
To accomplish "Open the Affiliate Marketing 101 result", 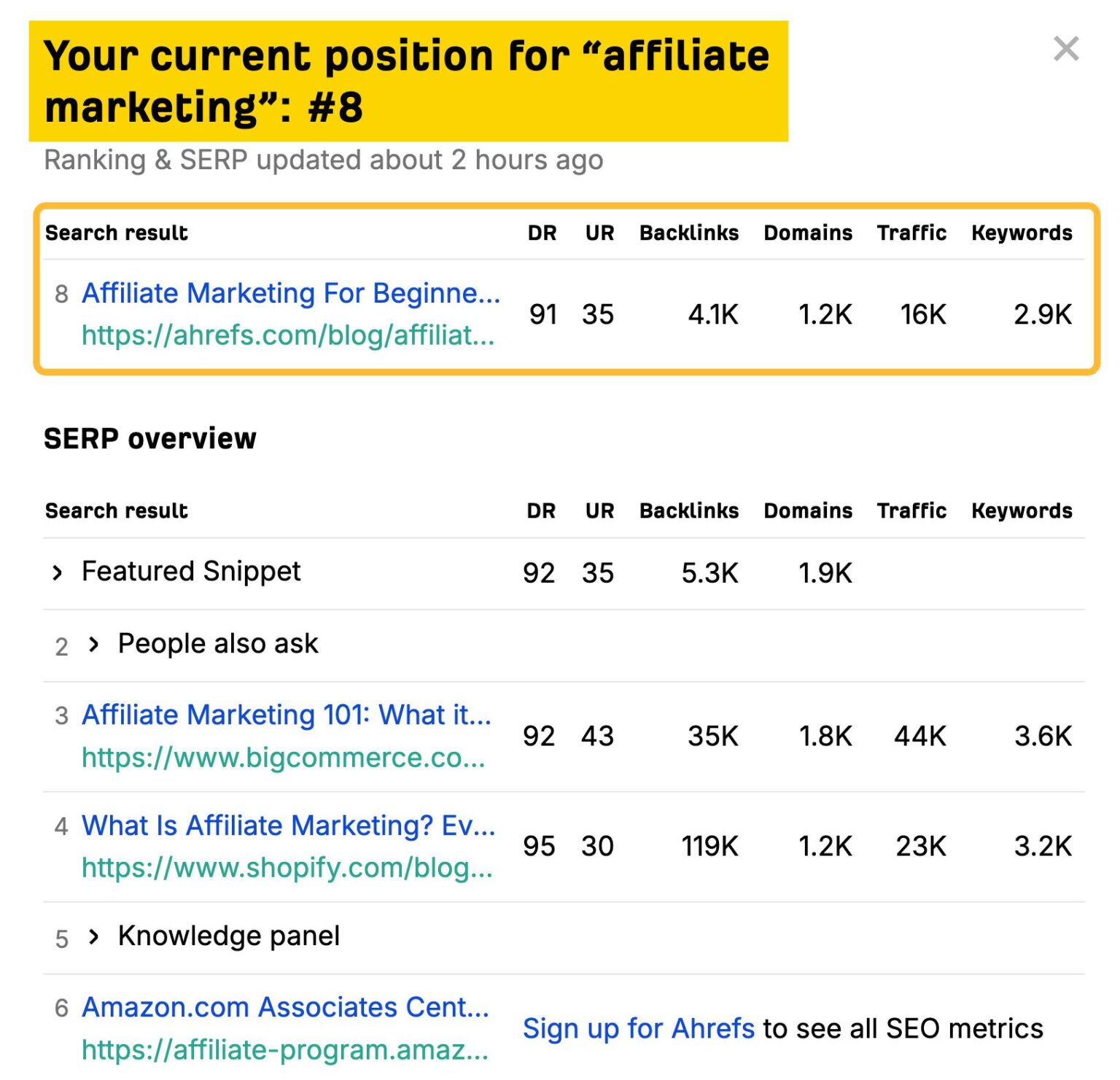I will [287, 715].
